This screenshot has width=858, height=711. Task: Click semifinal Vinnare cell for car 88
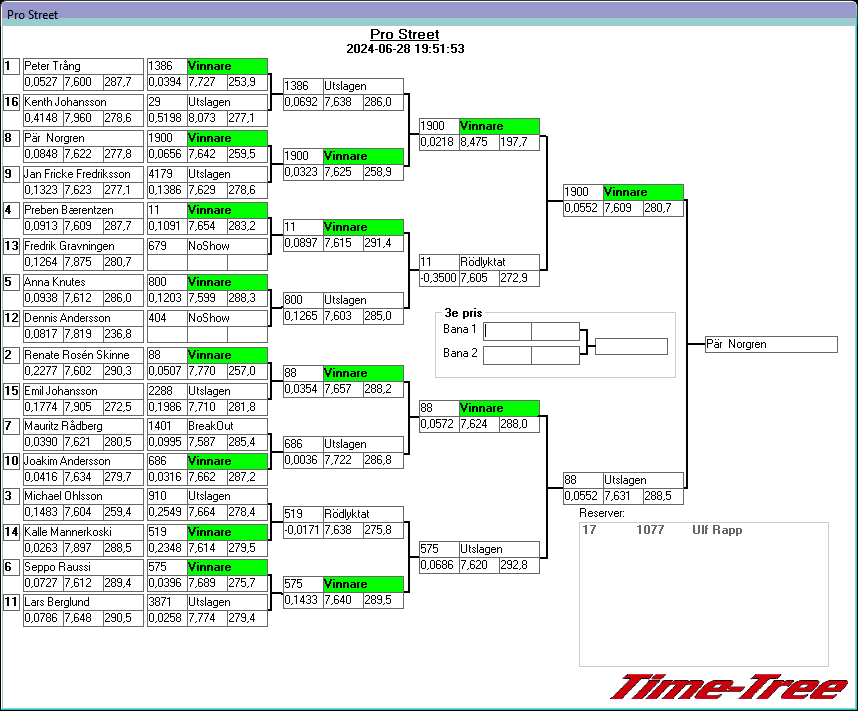click(x=499, y=408)
